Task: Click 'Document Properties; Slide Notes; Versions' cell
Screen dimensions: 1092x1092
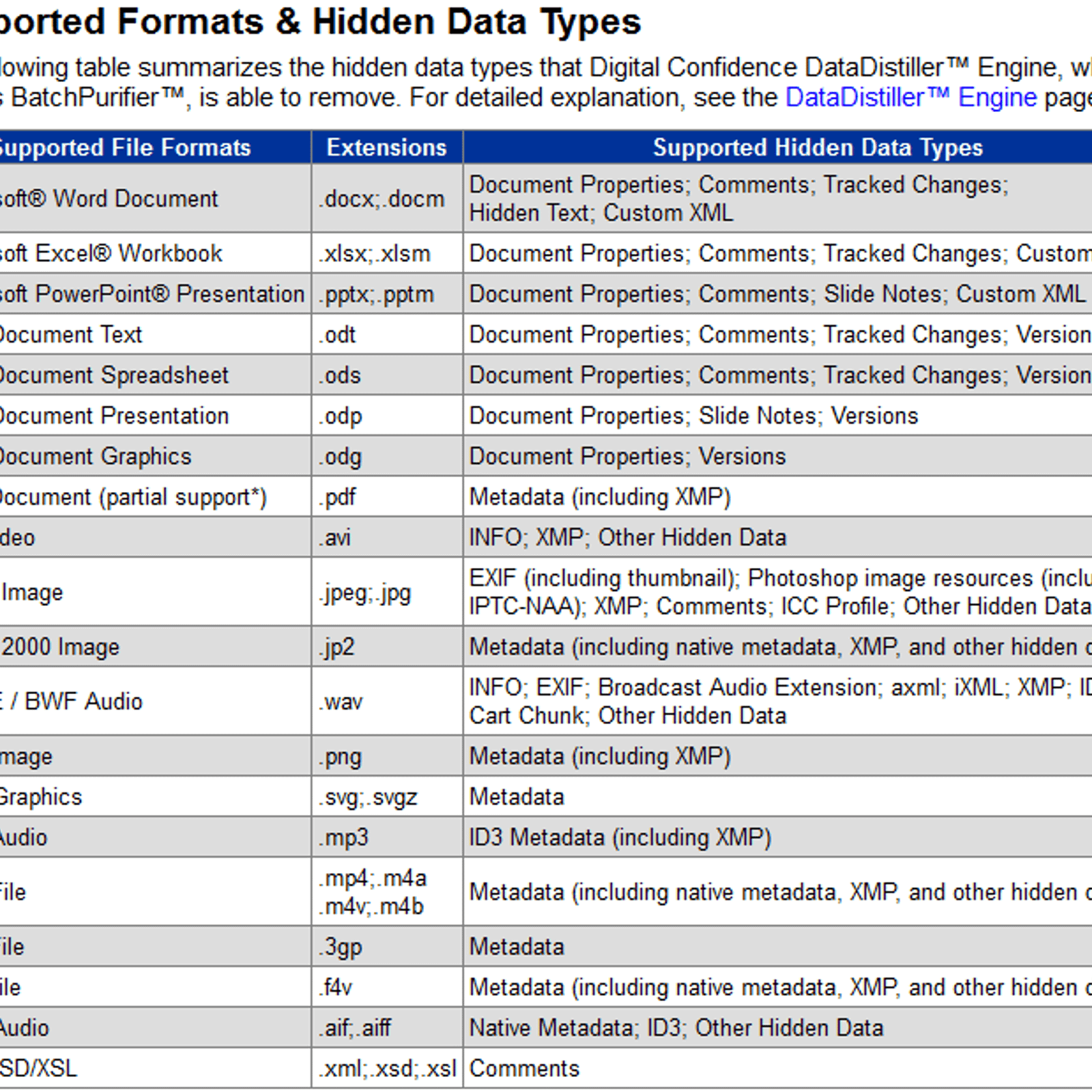Action: 778,416
